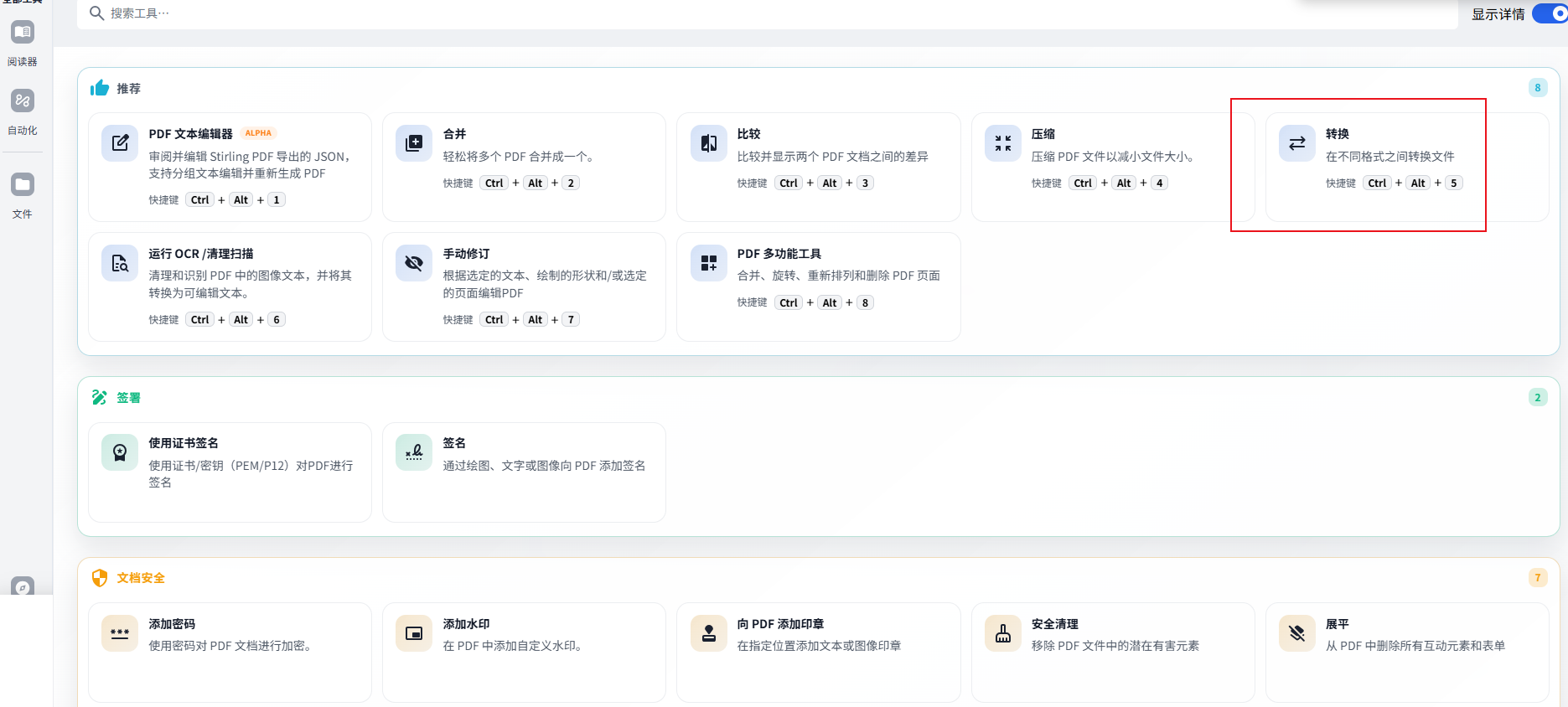
Task: Open the 转换 tool title
Action: pyautogui.click(x=1338, y=134)
